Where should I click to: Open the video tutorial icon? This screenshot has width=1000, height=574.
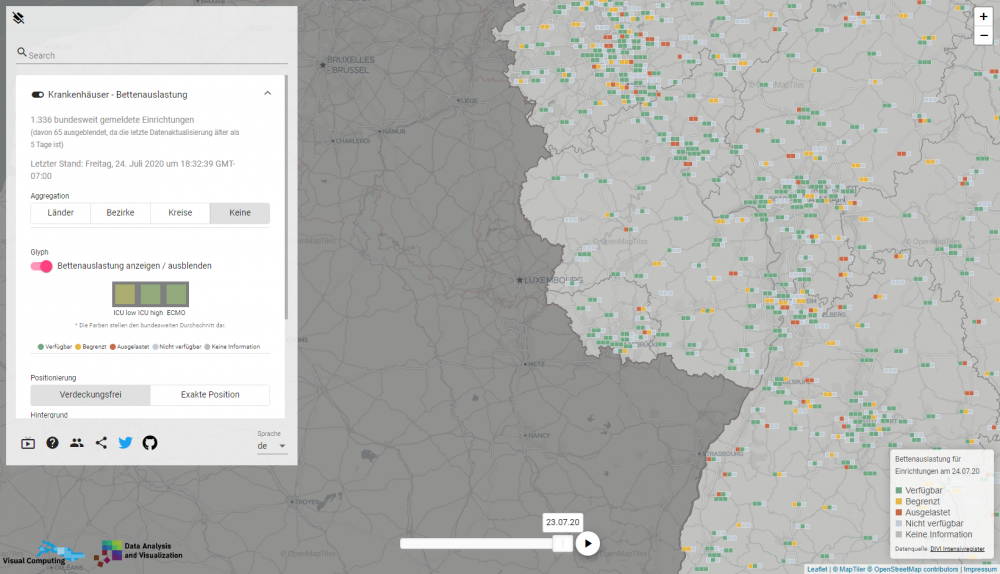point(28,443)
